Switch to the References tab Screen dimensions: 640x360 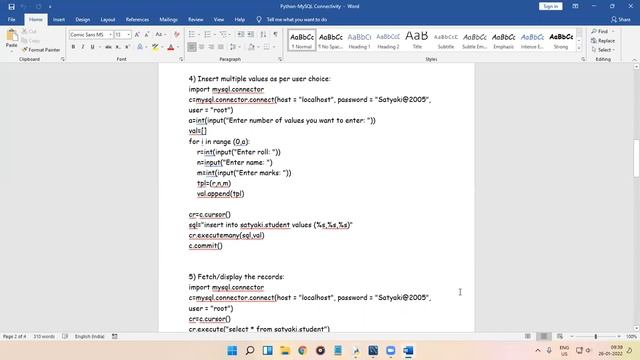tap(137, 20)
